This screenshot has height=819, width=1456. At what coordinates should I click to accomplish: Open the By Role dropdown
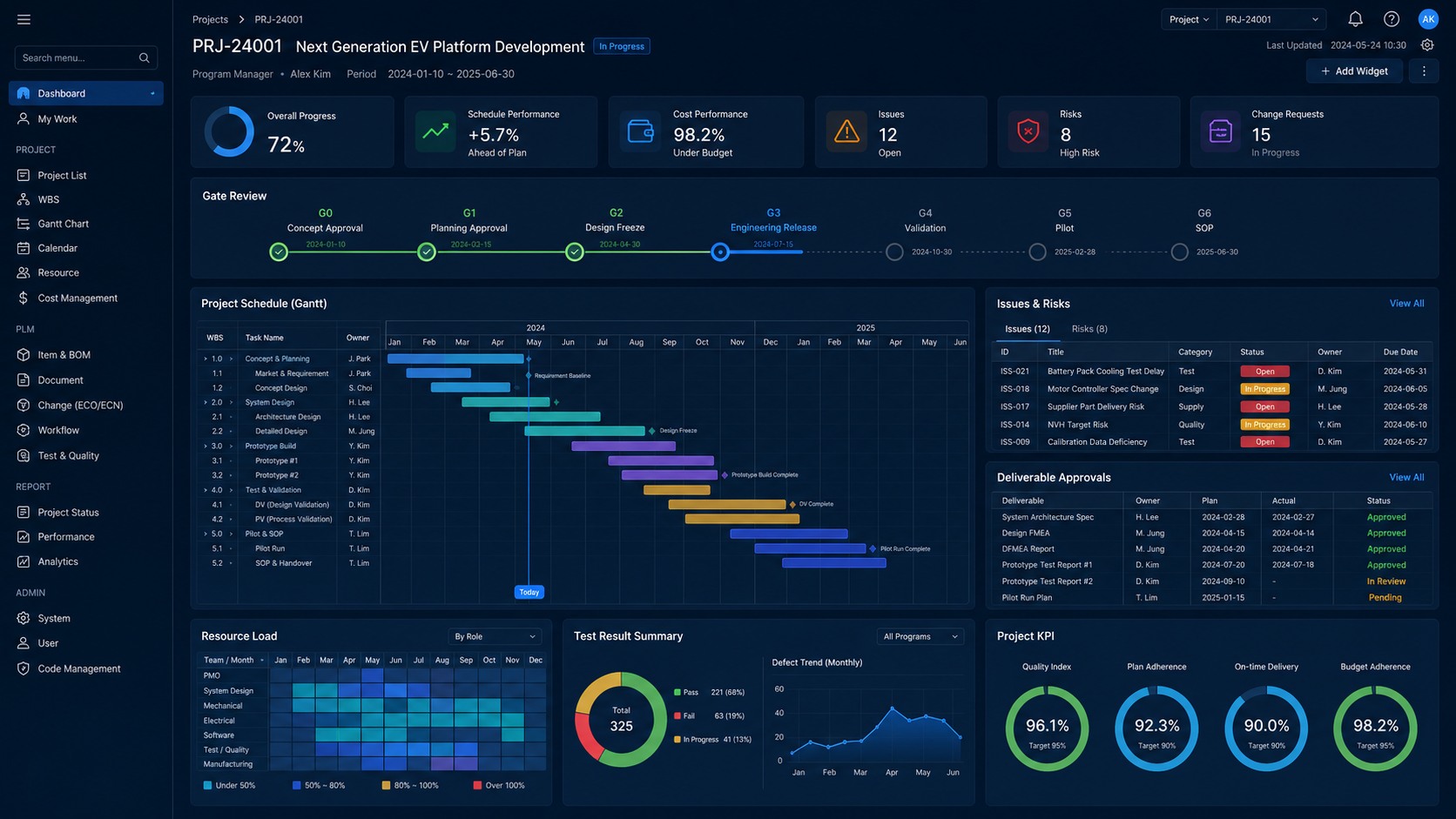[x=495, y=636]
